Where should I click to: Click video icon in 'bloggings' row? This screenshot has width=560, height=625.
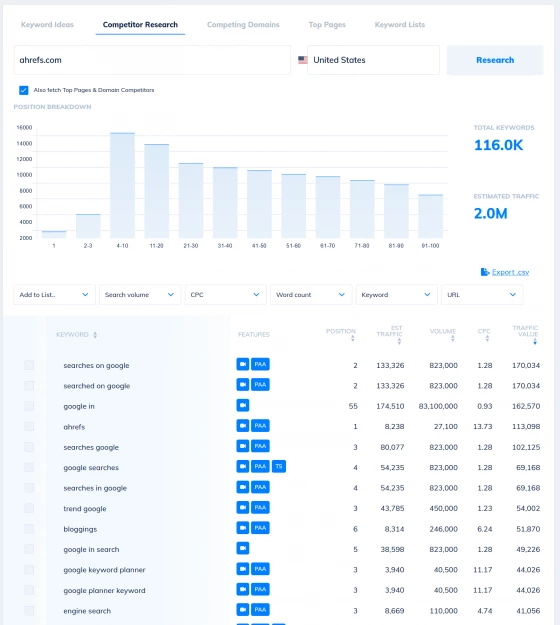pos(242,528)
